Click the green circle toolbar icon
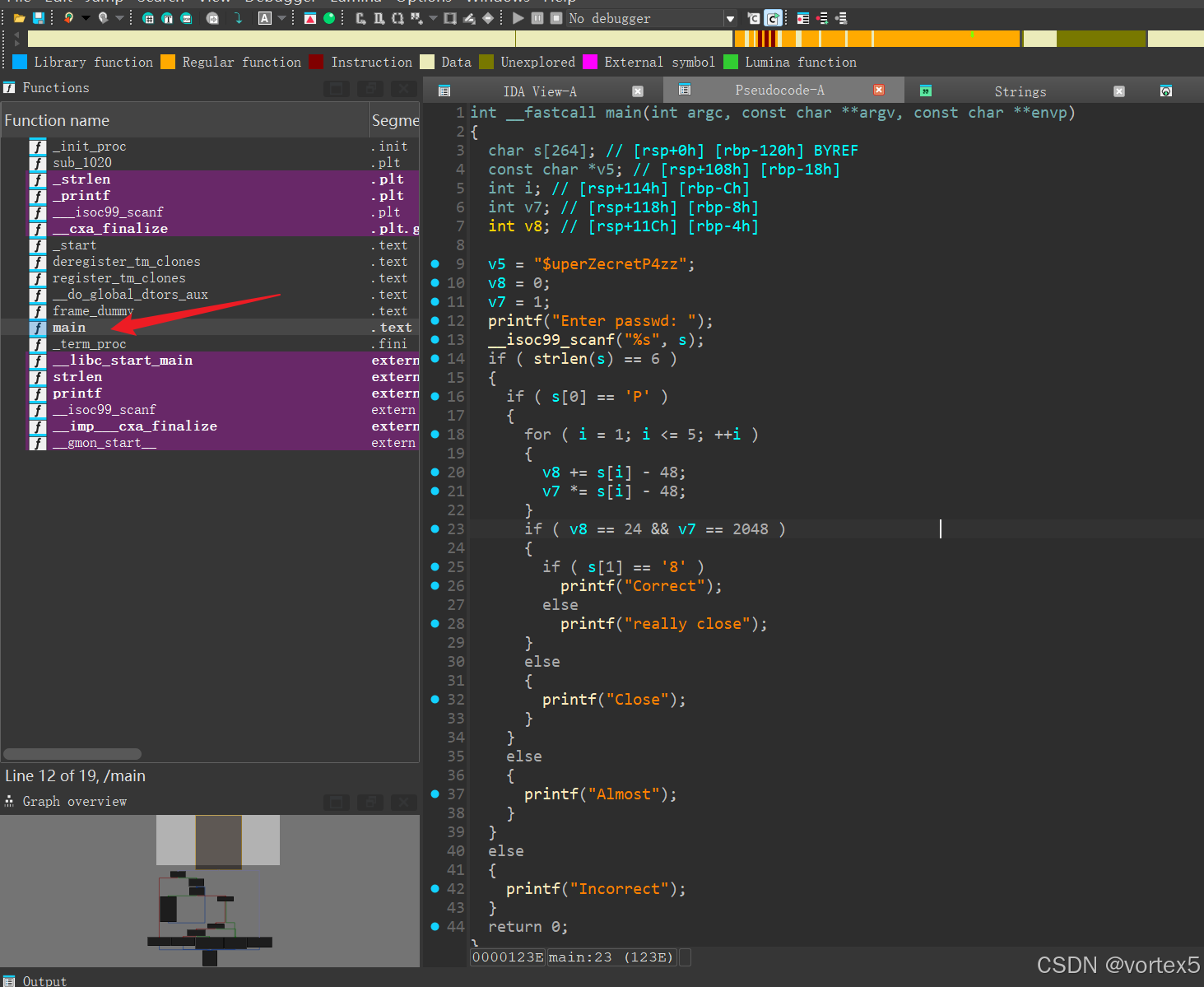The width and height of the screenshot is (1204, 987). (329, 18)
